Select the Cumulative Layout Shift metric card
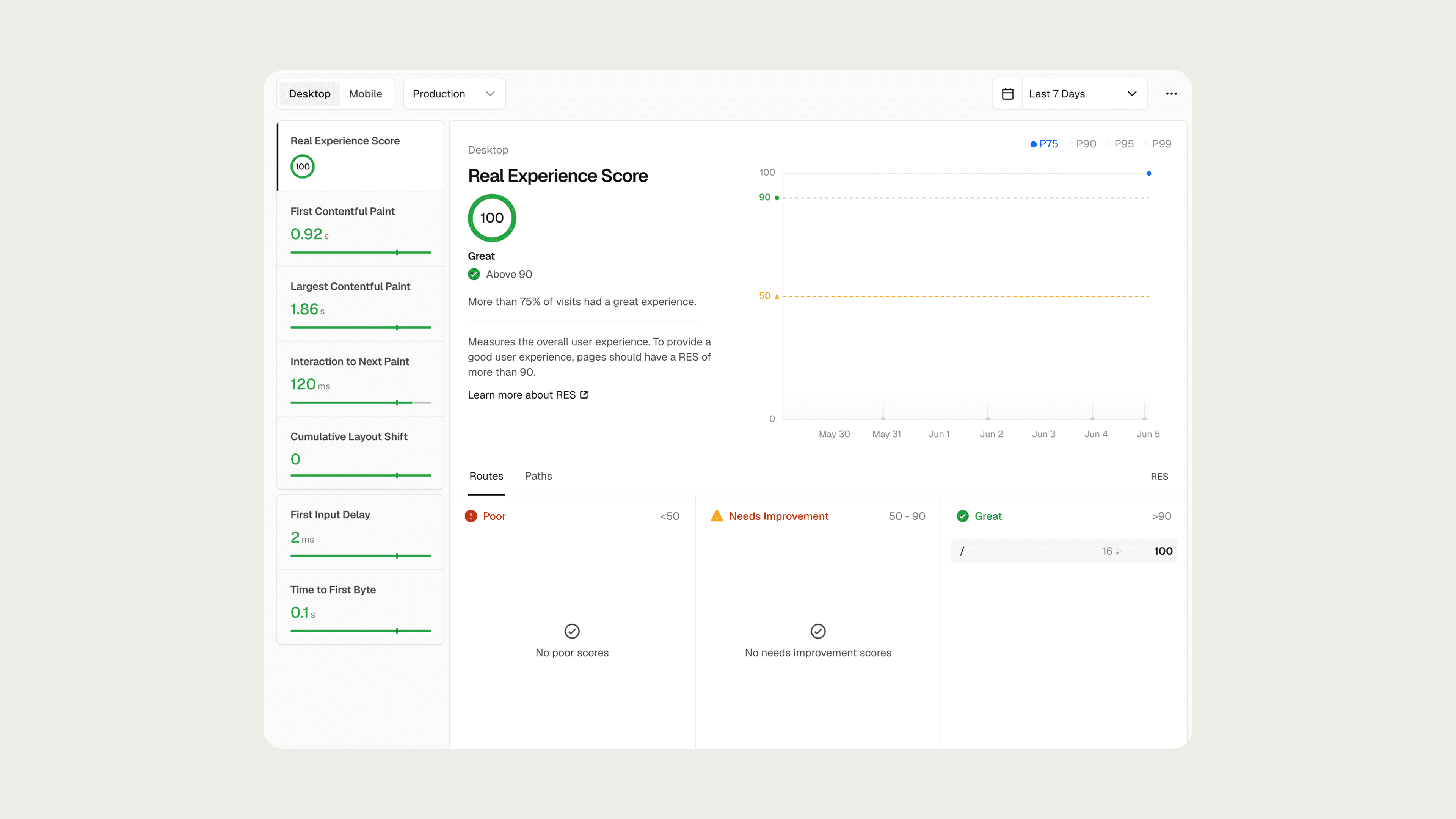 (x=361, y=453)
